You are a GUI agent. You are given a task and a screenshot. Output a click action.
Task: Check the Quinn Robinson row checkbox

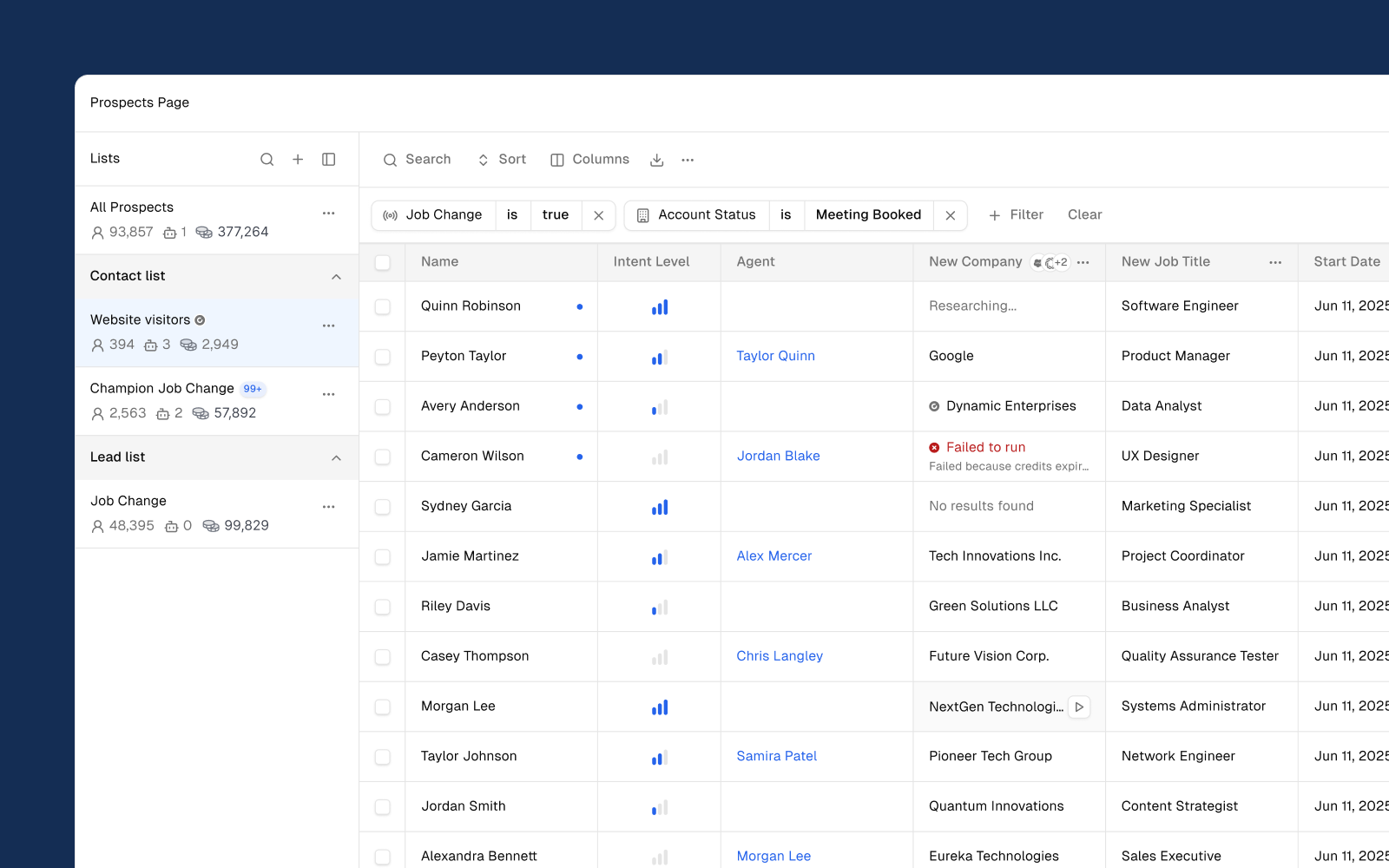pos(382,306)
